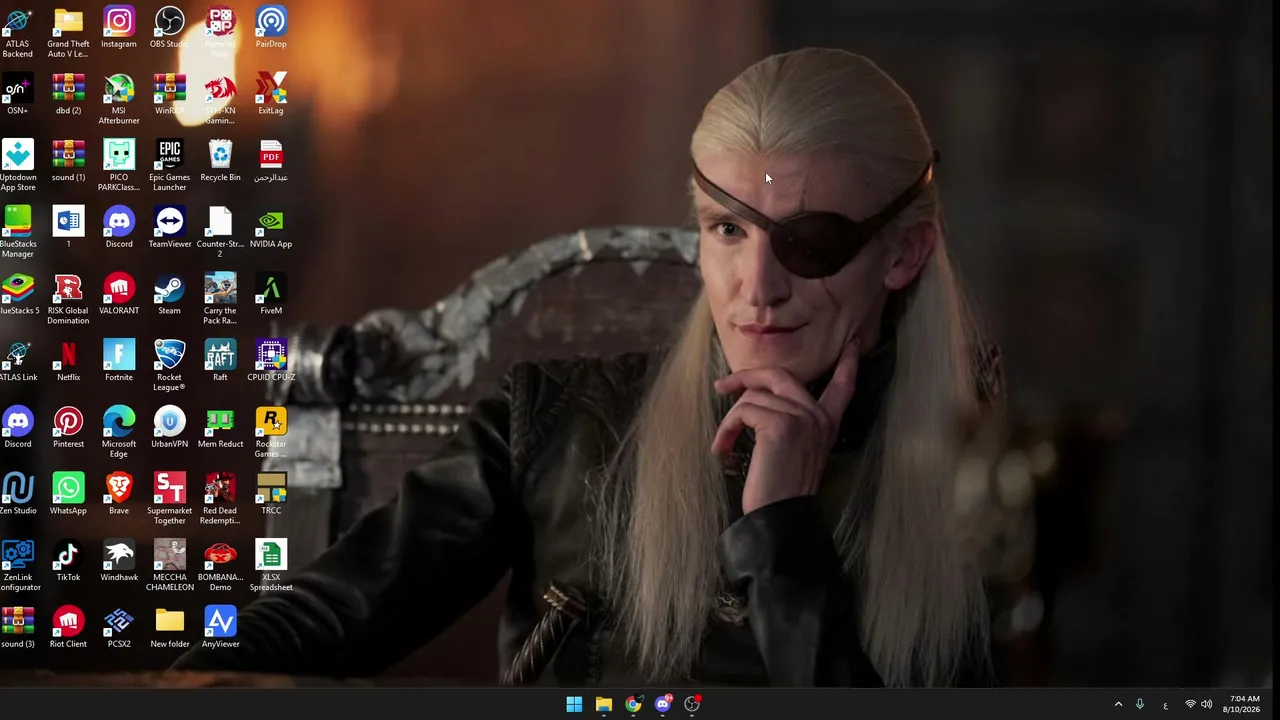The image size is (1280, 720).
Task: Select the WhatsApp desktop icon
Action: pyautogui.click(x=68, y=495)
